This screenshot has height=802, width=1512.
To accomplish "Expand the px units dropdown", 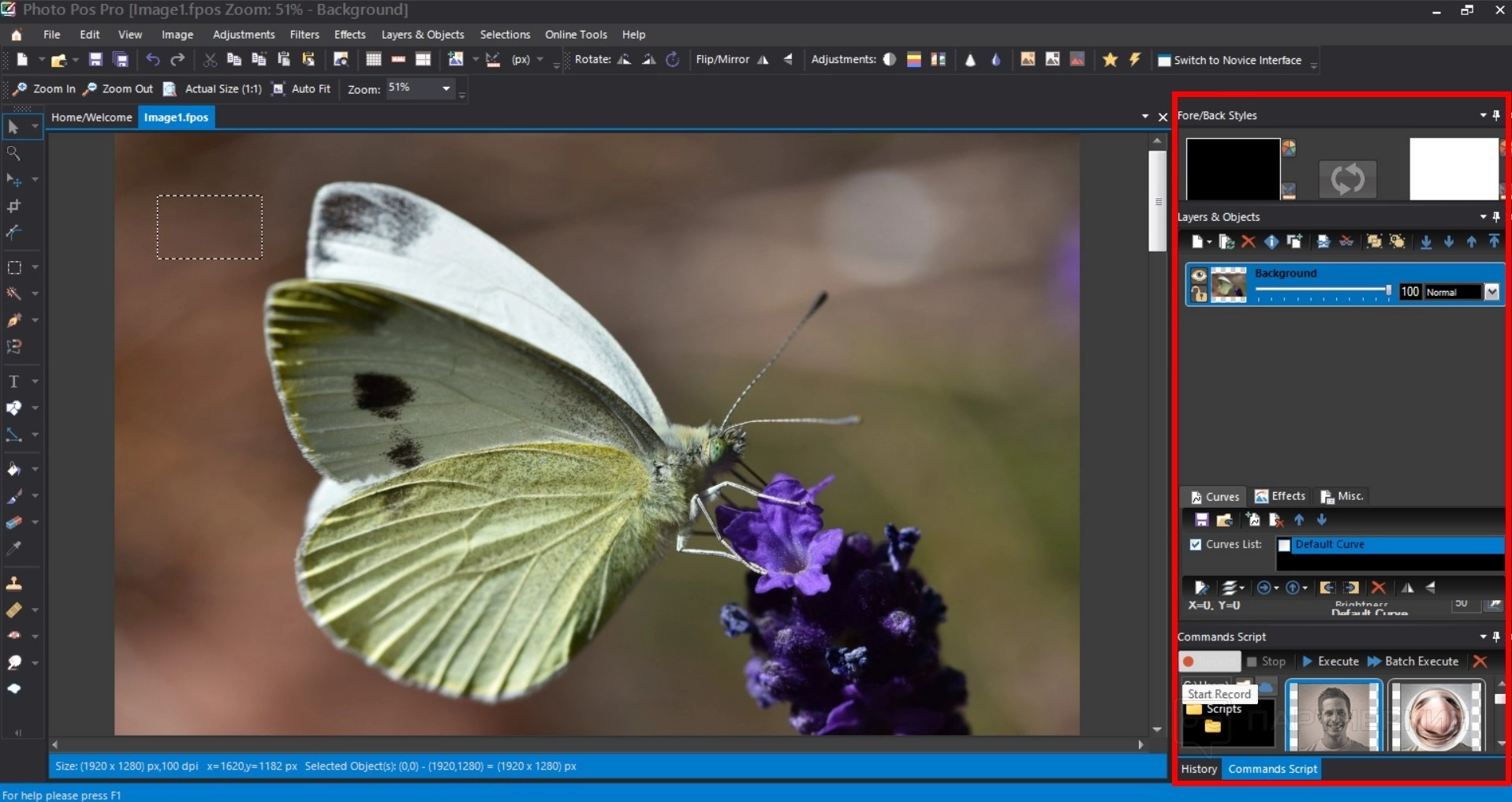I will coord(540,60).
